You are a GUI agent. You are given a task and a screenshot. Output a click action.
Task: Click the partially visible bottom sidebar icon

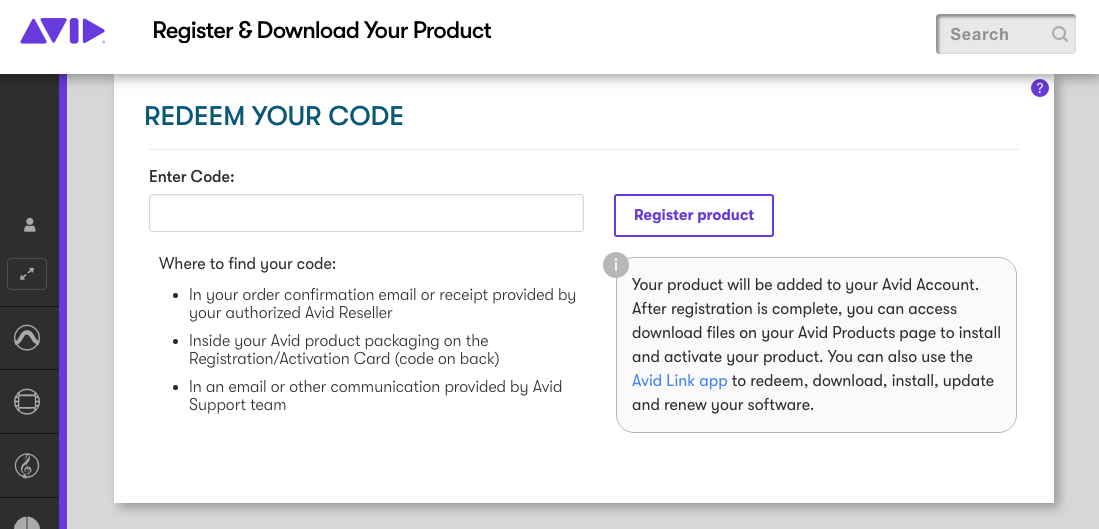[x=27, y=522]
